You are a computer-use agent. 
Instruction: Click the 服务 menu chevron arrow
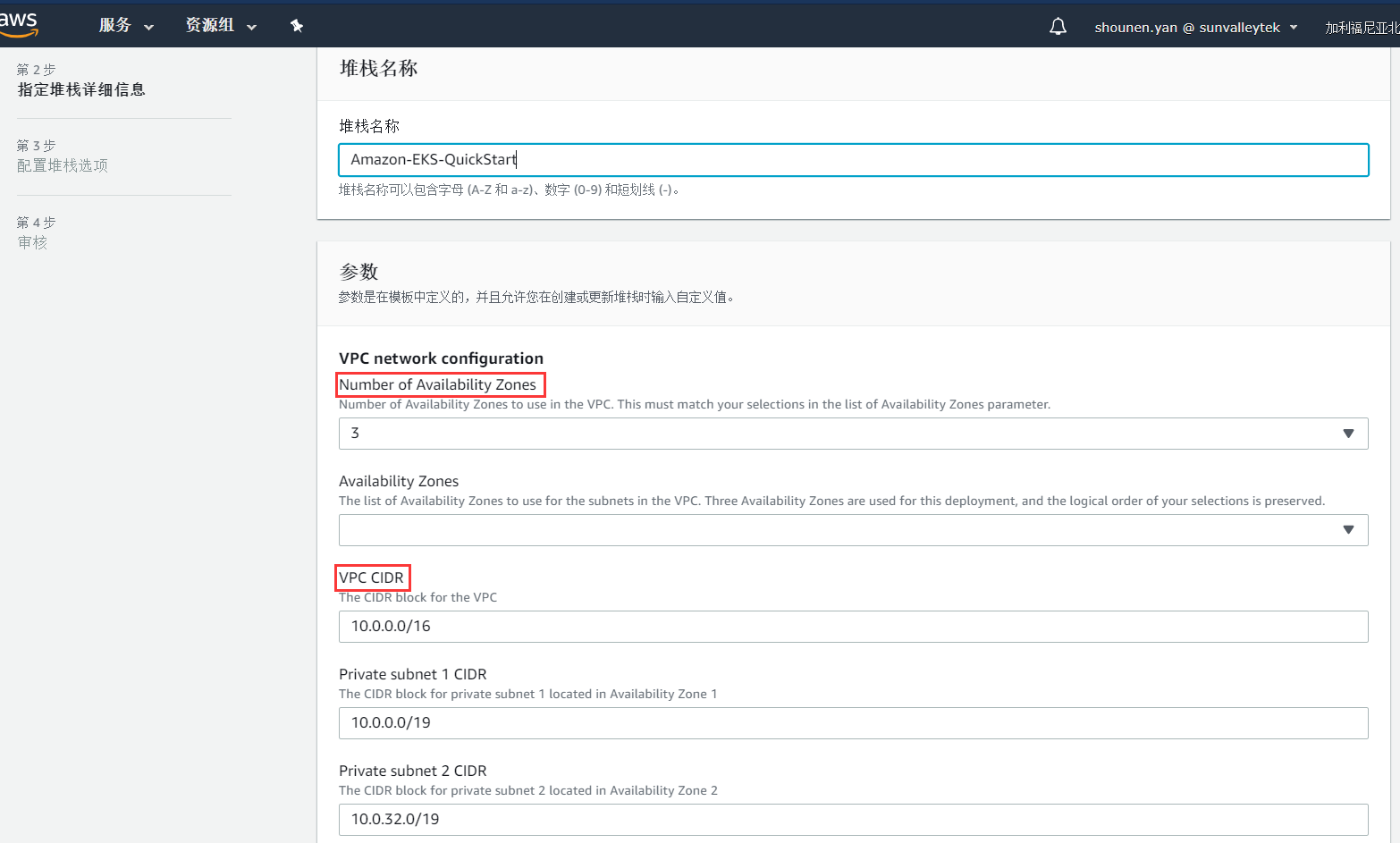click(x=148, y=28)
